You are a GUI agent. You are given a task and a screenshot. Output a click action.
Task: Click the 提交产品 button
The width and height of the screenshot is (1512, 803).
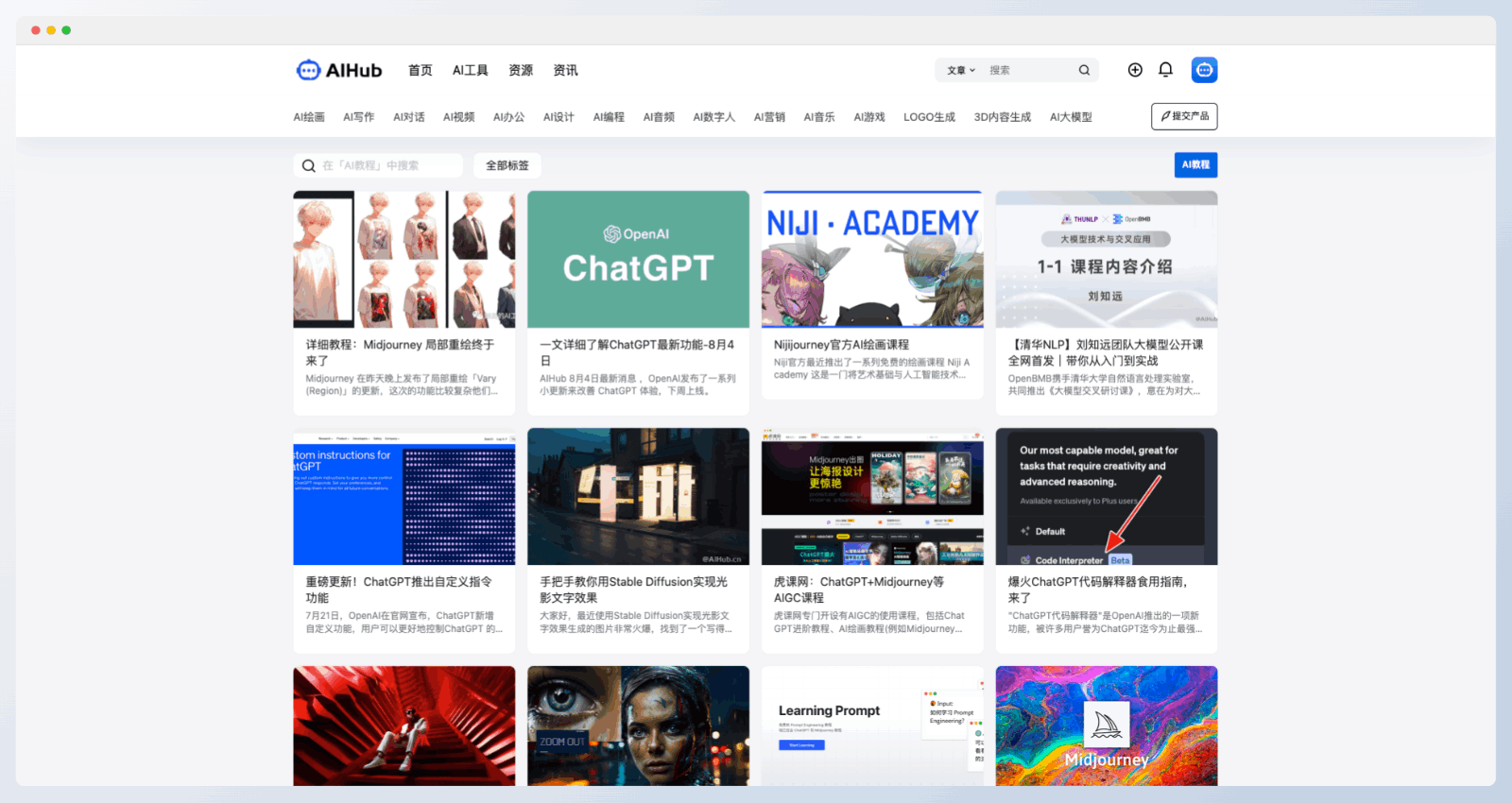pyautogui.click(x=1184, y=116)
